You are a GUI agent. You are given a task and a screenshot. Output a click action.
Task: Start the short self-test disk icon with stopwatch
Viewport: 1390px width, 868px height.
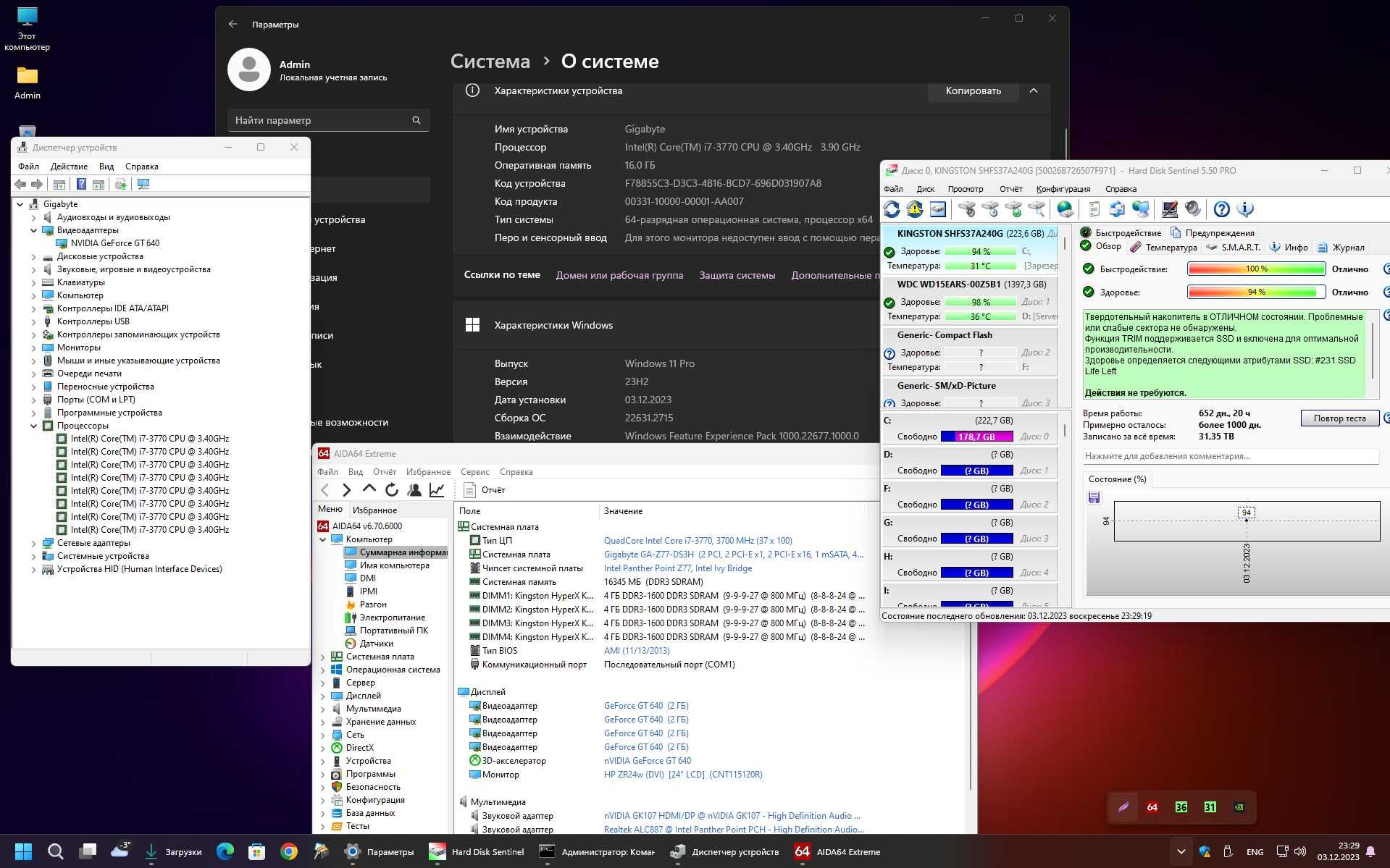point(967,209)
